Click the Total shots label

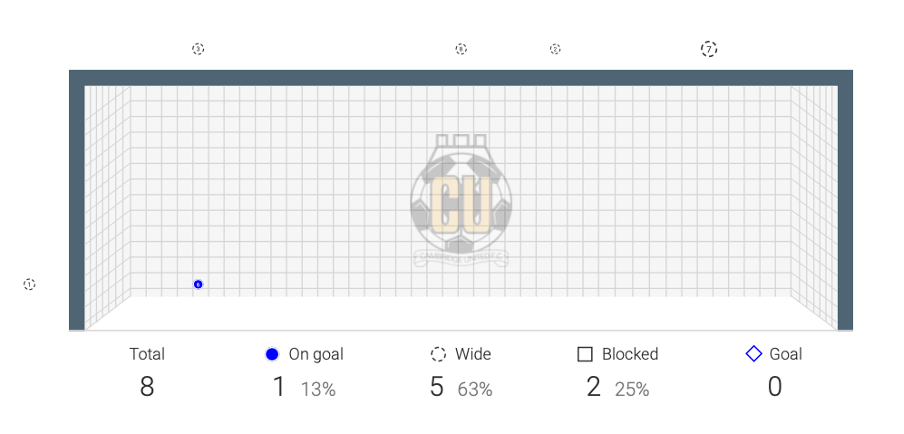pyautogui.click(x=147, y=354)
